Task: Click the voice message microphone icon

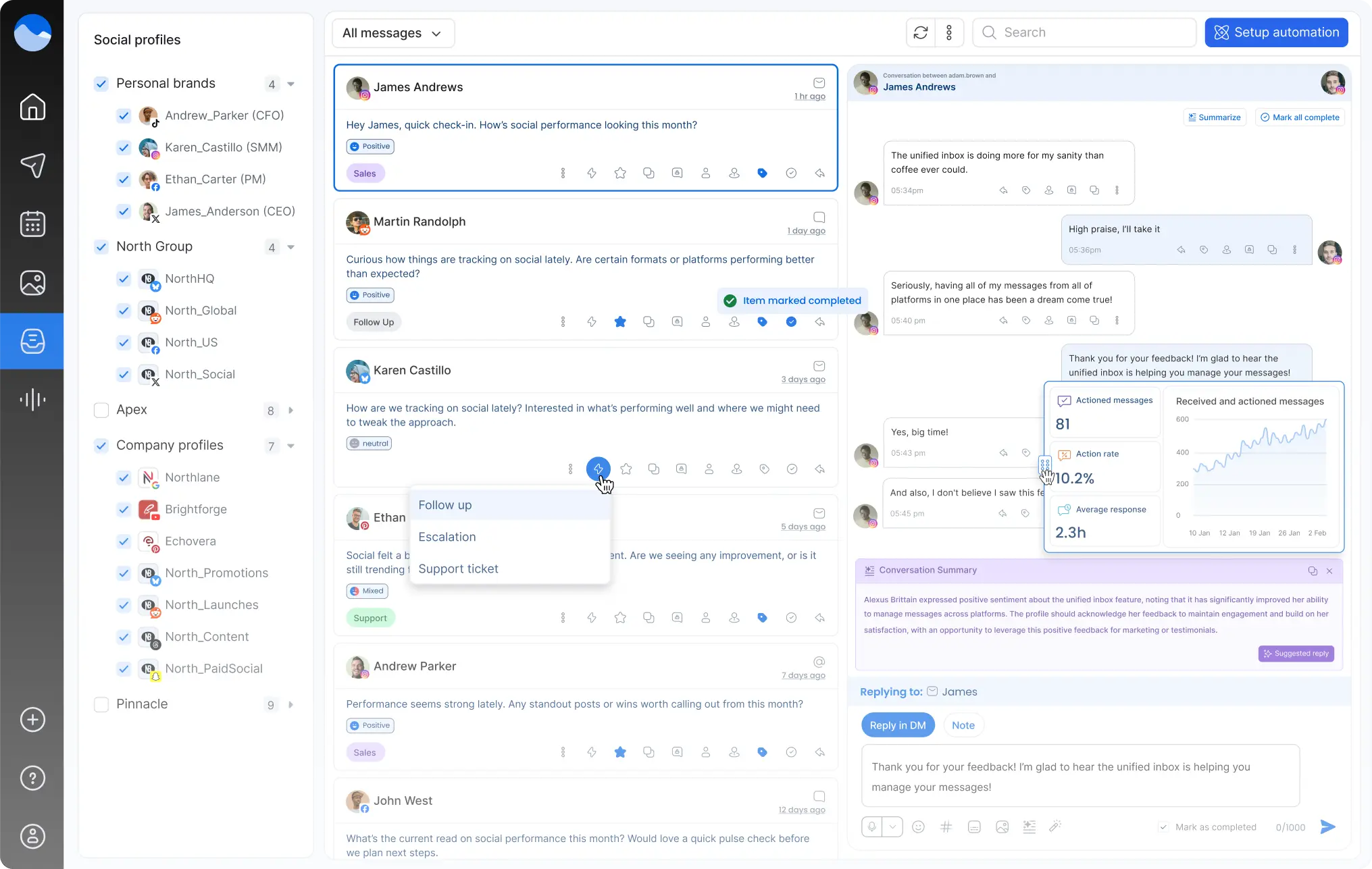Action: tap(871, 826)
